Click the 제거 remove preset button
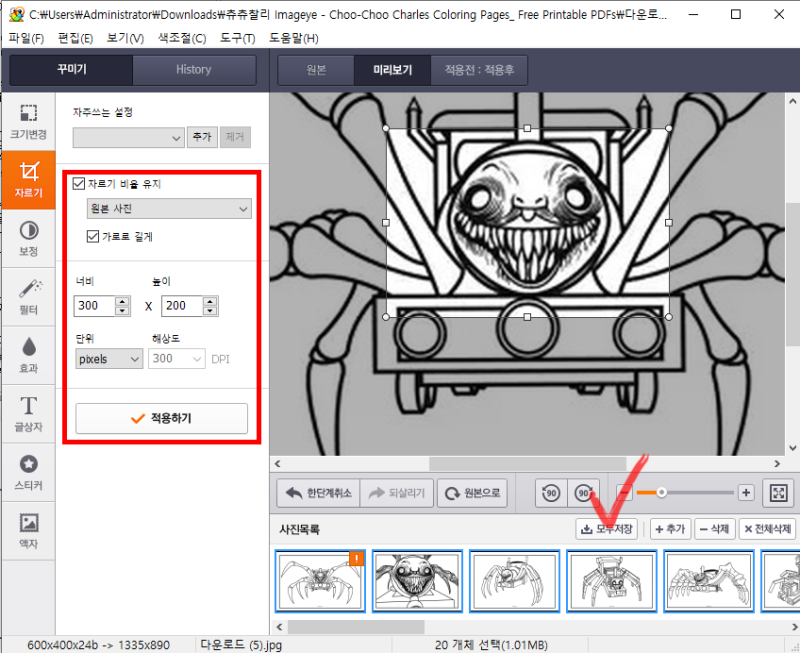 click(235, 137)
